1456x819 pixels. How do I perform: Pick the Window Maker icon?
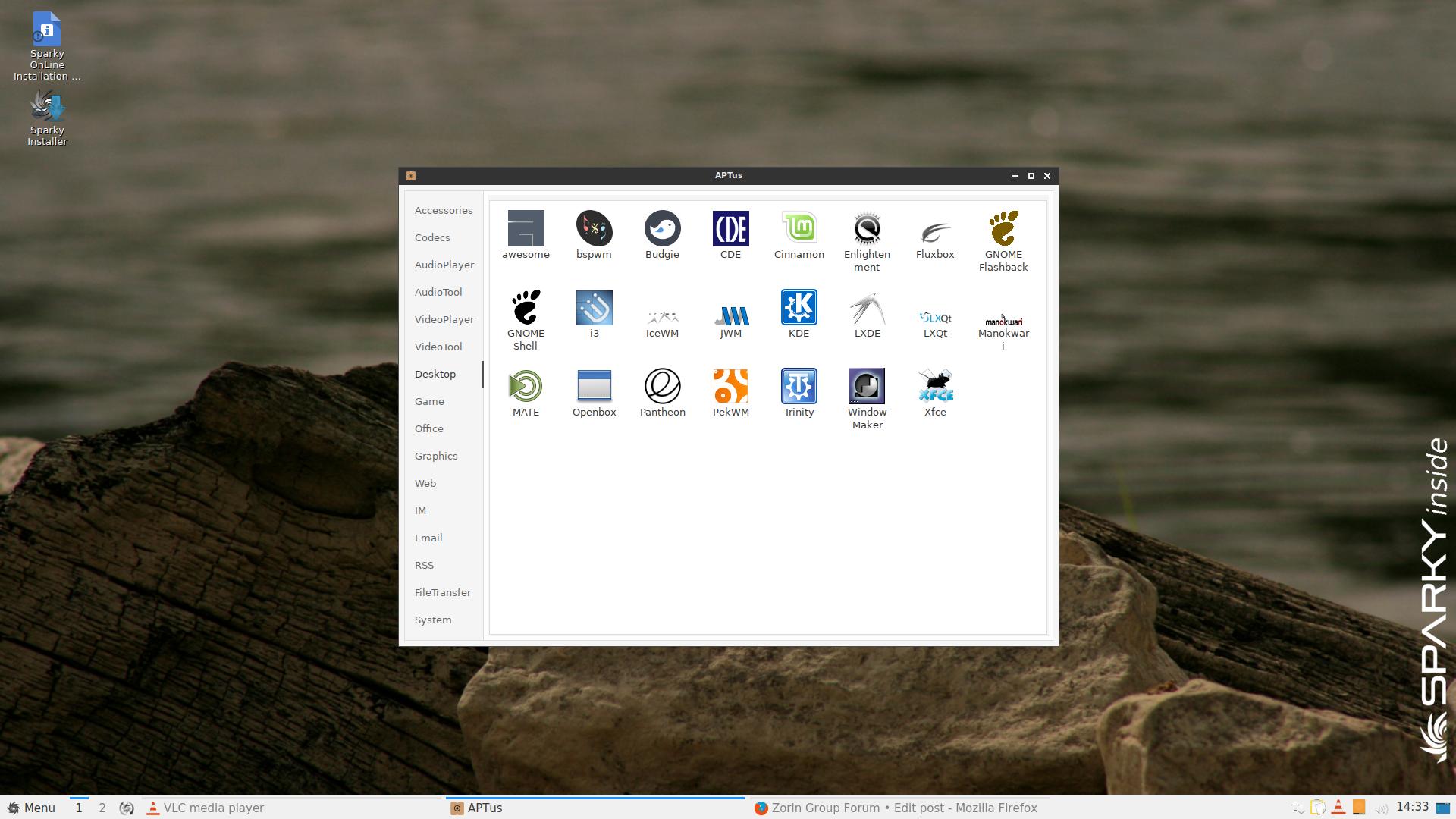coord(867,386)
